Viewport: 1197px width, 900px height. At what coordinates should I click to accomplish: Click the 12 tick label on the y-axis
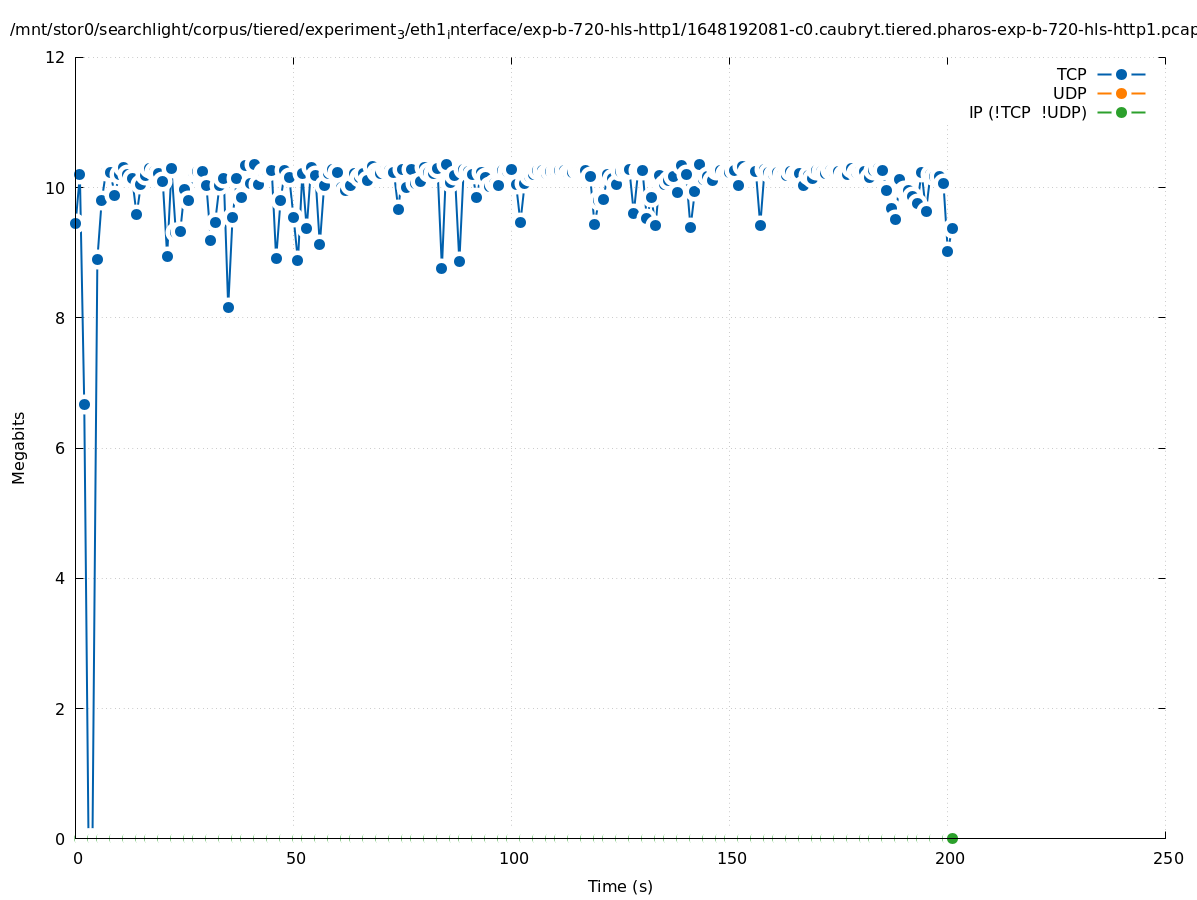click(56, 57)
